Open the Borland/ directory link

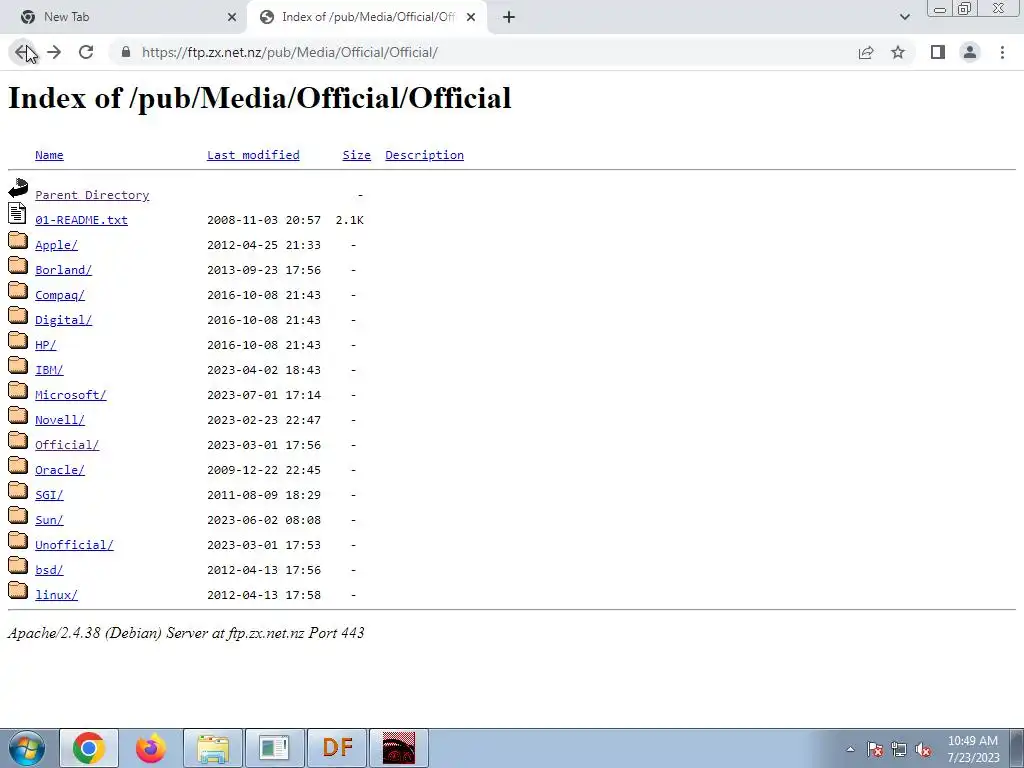63,270
